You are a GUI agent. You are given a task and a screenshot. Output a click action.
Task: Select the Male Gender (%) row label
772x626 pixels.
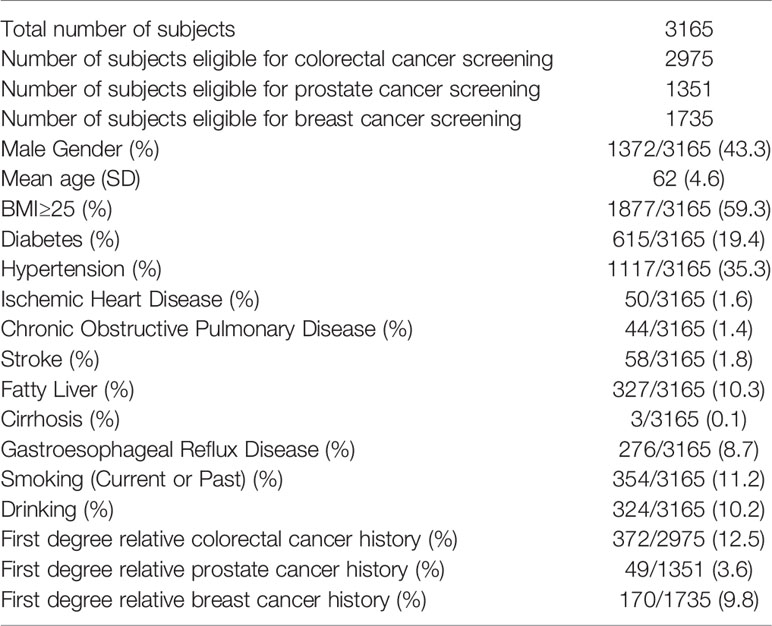tap(80, 150)
